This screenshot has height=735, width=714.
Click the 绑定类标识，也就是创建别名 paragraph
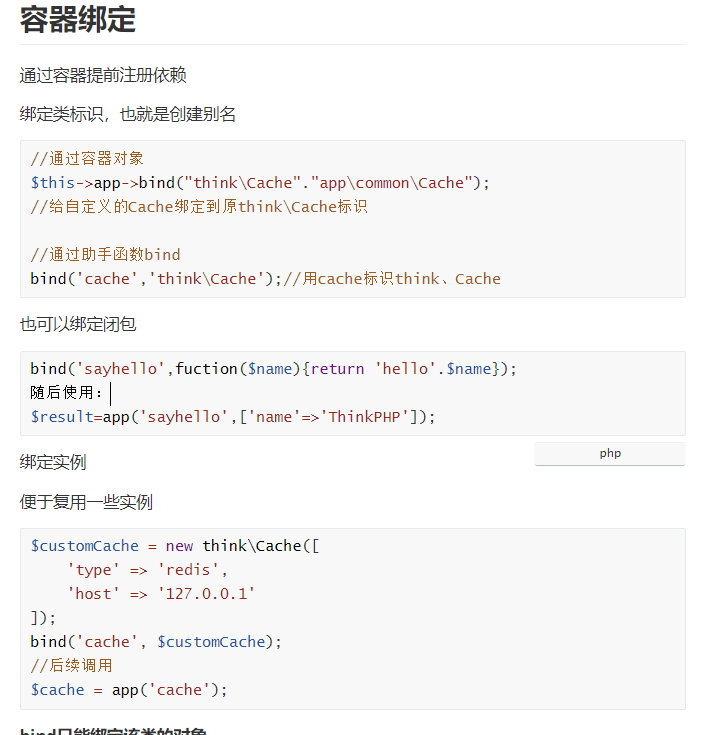(128, 114)
